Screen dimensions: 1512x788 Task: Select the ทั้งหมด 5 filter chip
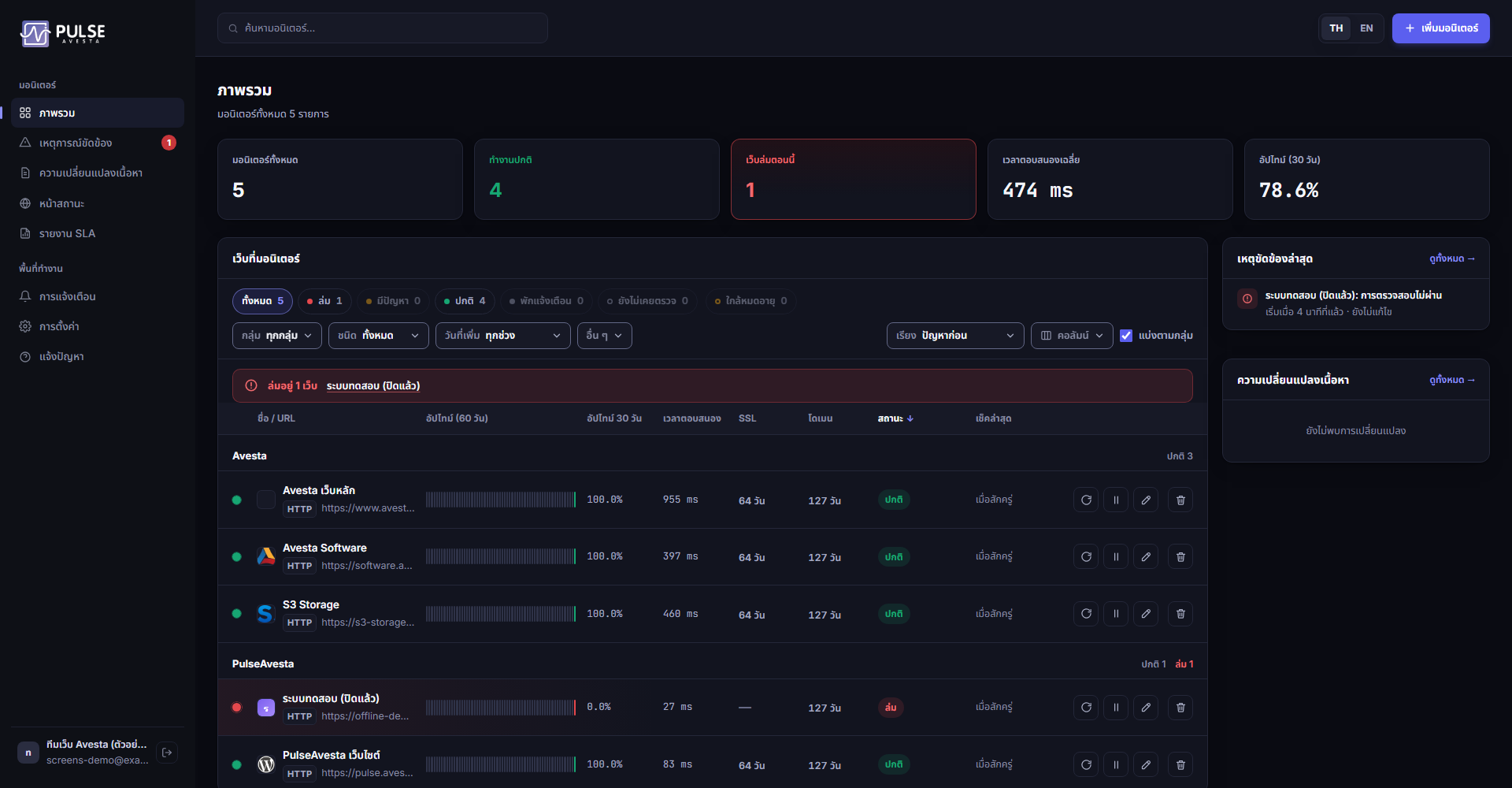[x=262, y=301]
